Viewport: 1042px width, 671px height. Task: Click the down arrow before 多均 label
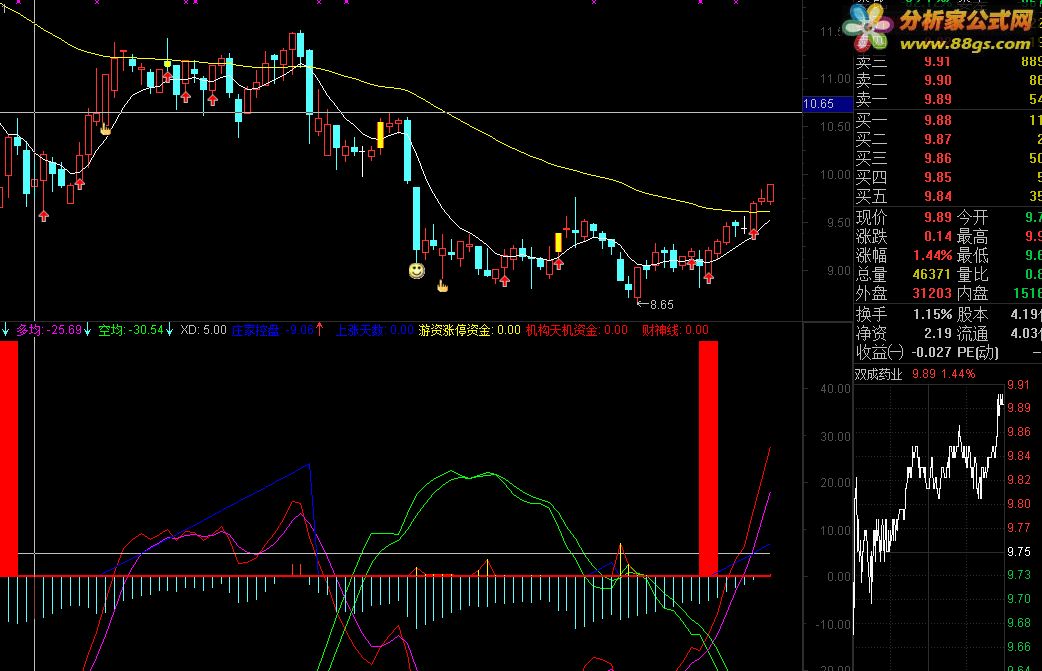pyautogui.click(x=5, y=330)
